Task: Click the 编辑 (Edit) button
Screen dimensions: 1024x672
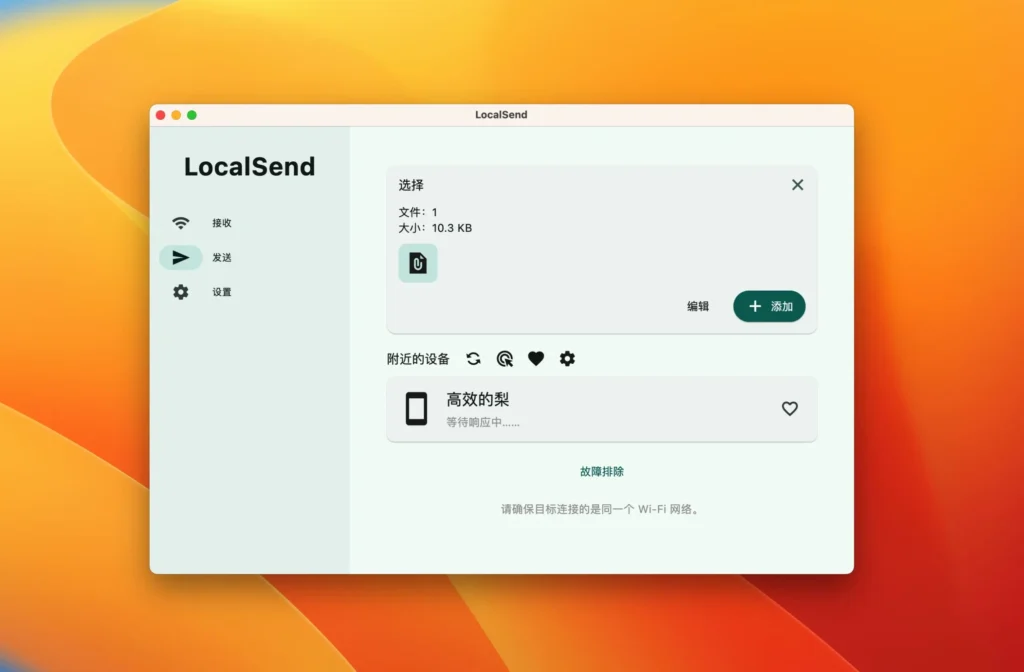Action: 698,306
